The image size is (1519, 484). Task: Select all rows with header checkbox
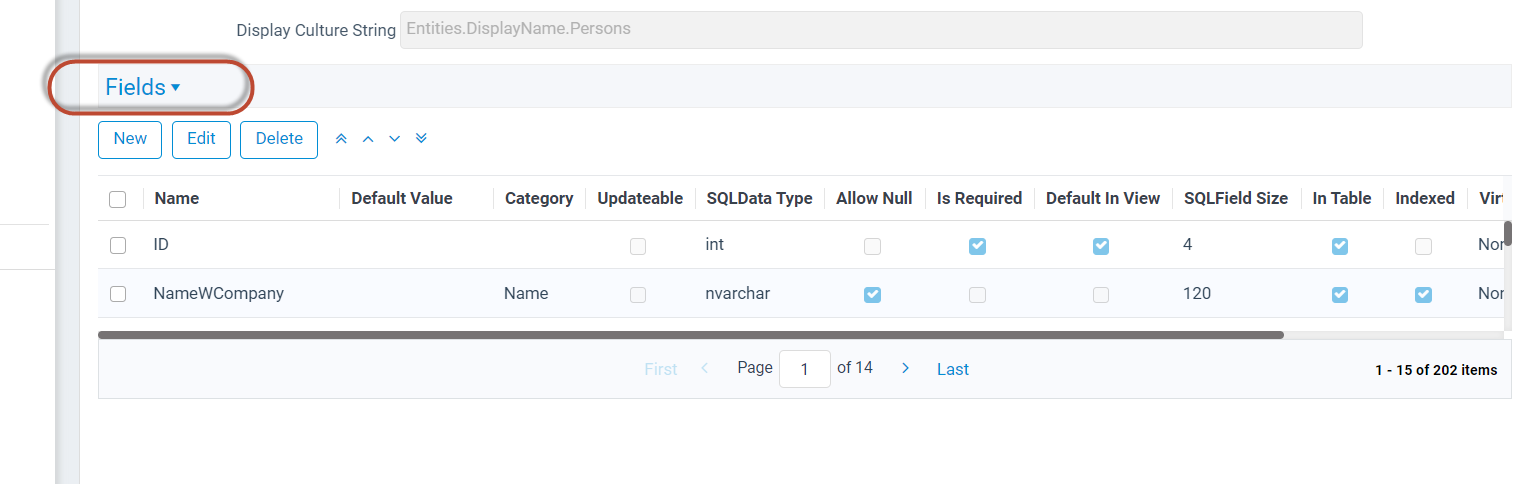(118, 199)
